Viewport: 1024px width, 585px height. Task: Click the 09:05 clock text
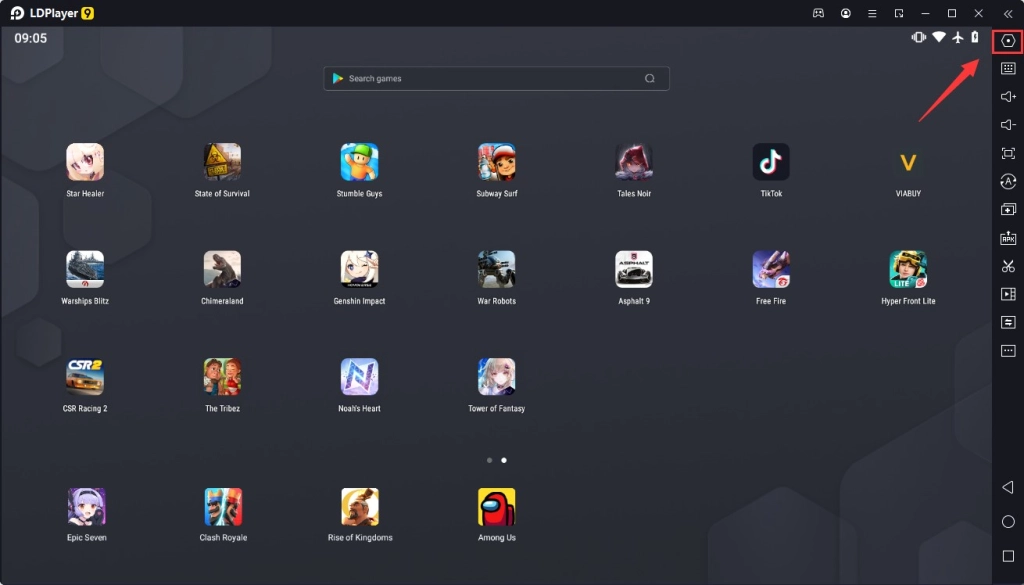(31, 38)
